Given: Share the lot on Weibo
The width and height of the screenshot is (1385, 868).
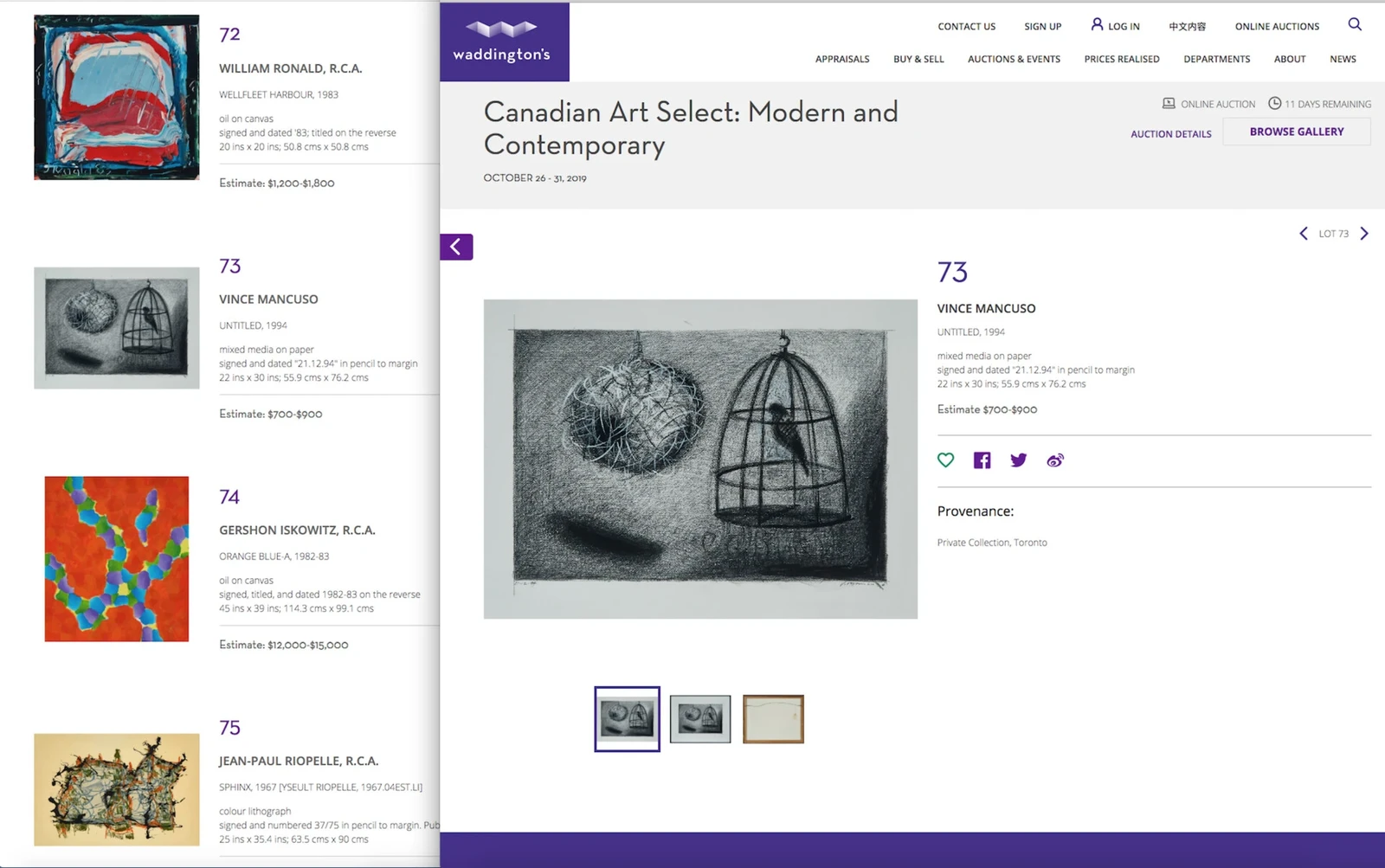Looking at the screenshot, I should pyautogui.click(x=1055, y=460).
